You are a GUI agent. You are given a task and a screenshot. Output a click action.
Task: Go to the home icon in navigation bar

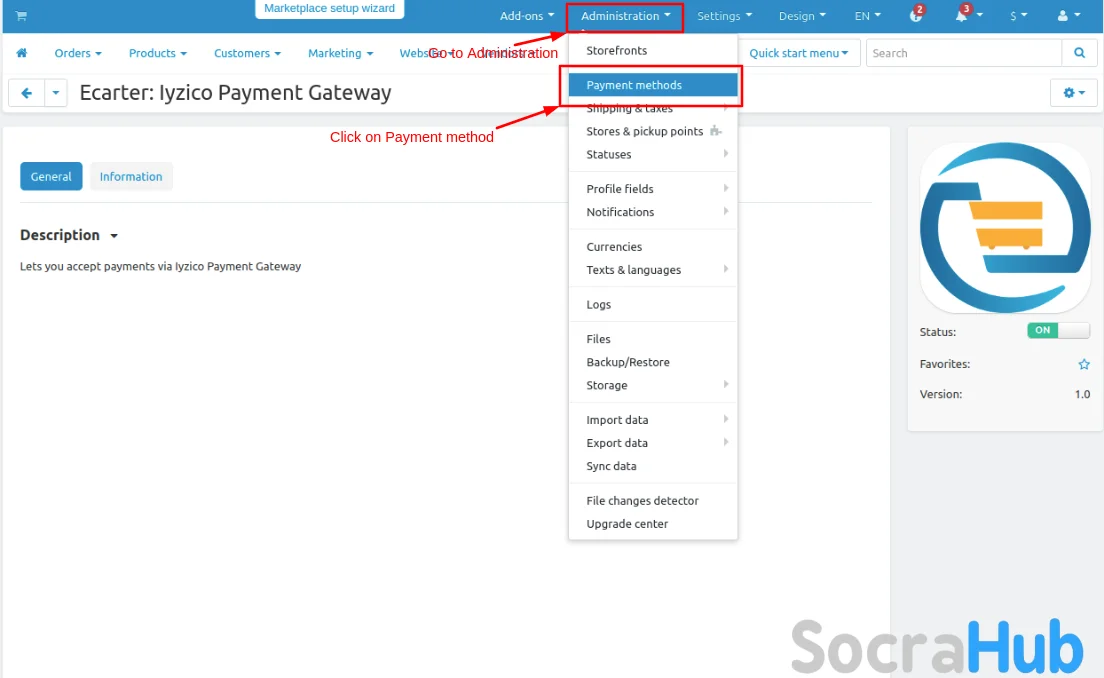point(22,53)
